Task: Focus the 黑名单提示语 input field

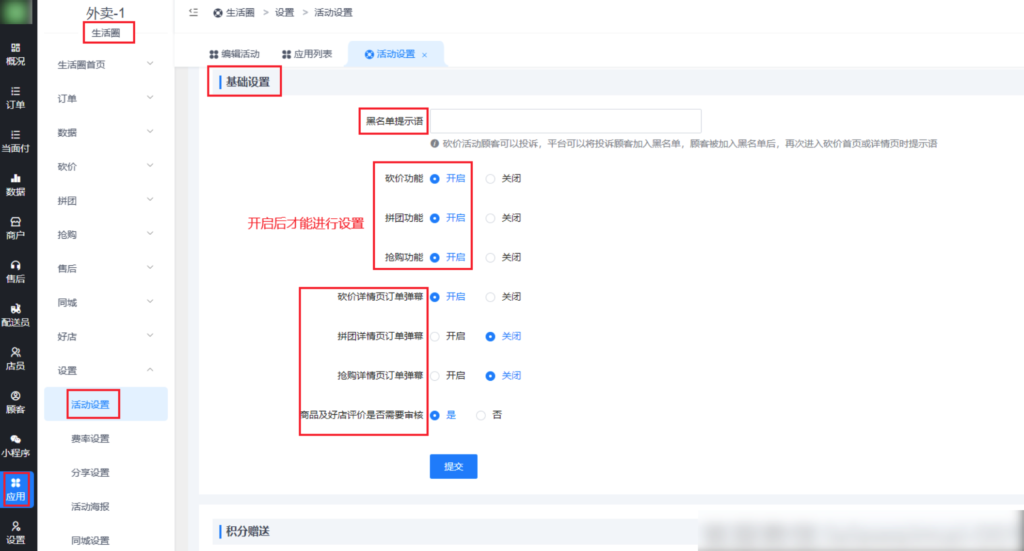Action: click(566, 121)
